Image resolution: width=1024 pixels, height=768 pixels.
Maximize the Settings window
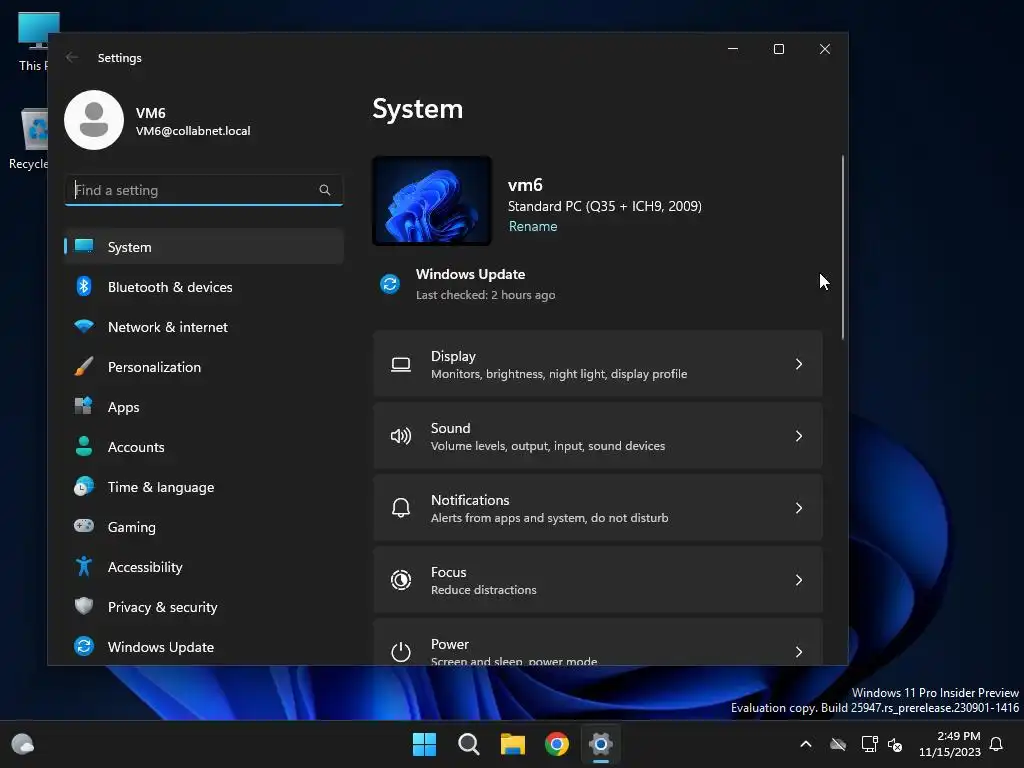pos(778,49)
